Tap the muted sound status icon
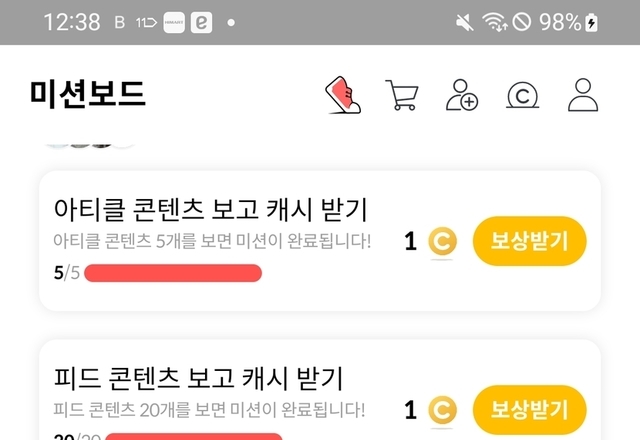The height and width of the screenshot is (440, 640). pyautogui.click(x=464, y=22)
